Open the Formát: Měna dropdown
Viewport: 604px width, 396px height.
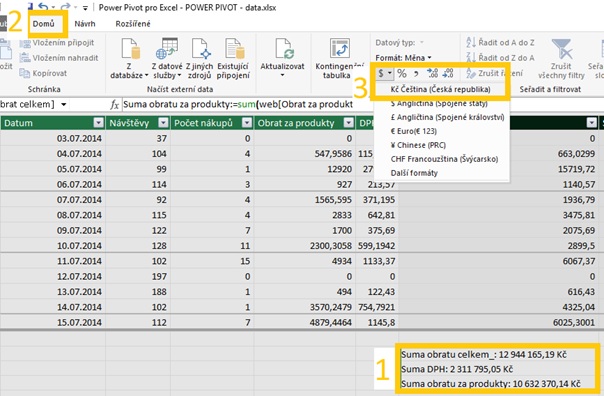coord(403,58)
